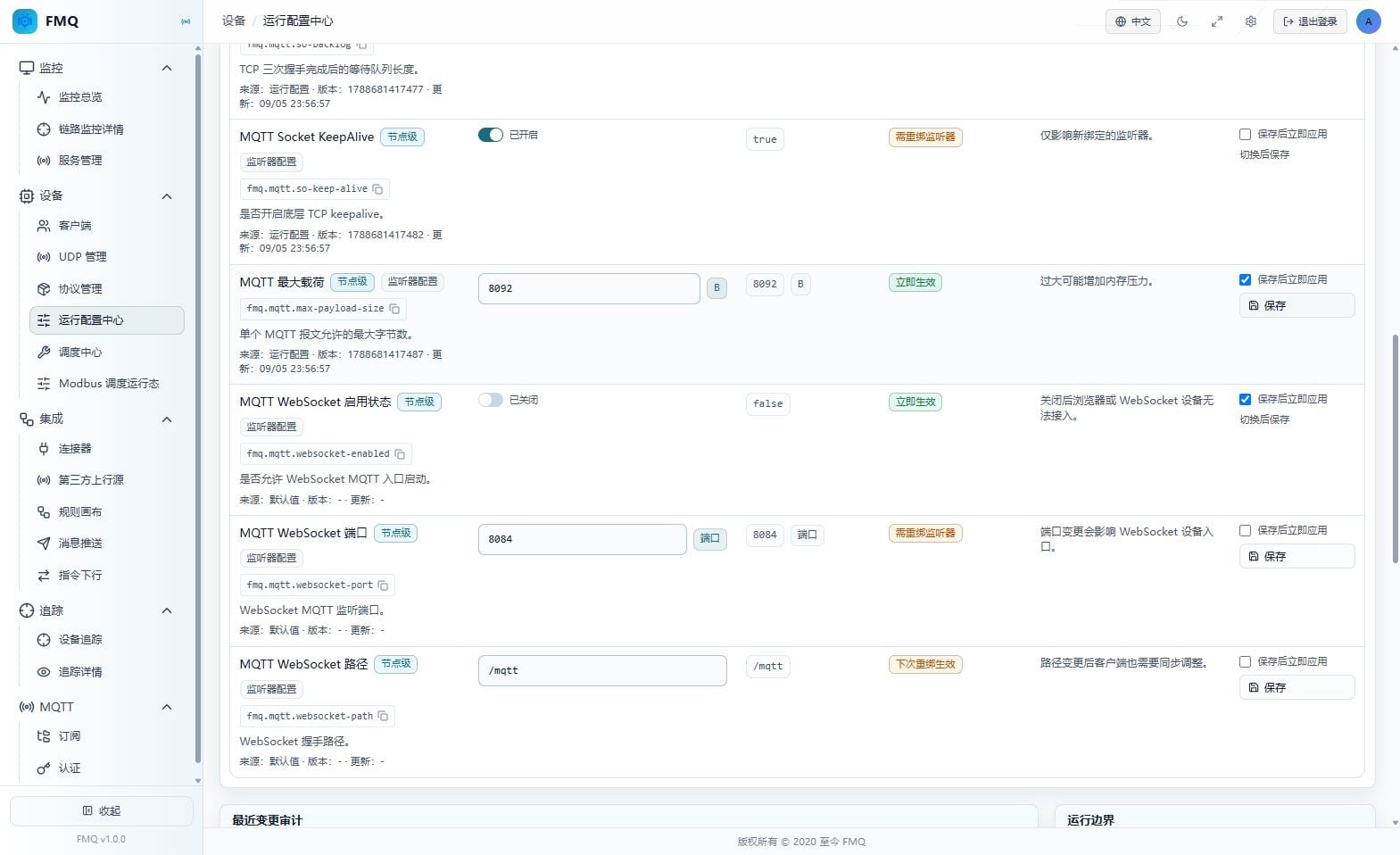Click the broadcast icon next to FMQ title

pyautogui.click(x=186, y=21)
